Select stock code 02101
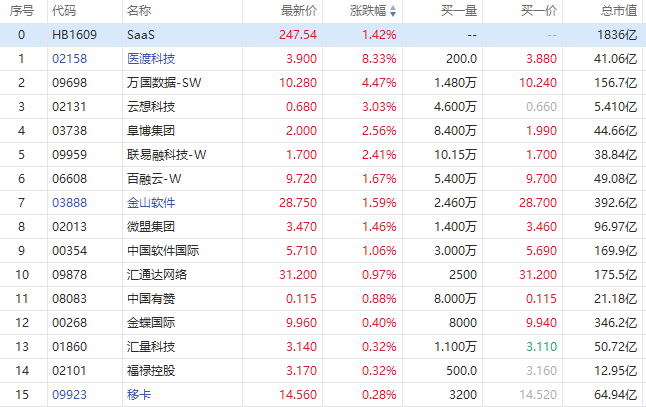The width and height of the screenshot is (646, 407). pos(70,370)
